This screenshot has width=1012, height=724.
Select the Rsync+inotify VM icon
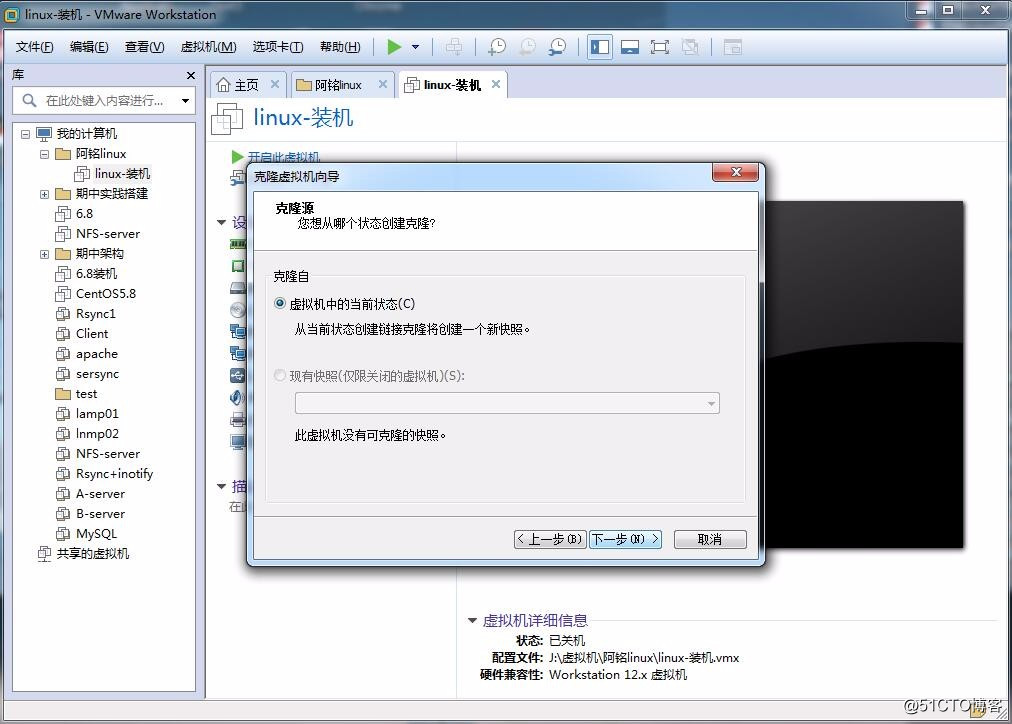tap(63, 474)
